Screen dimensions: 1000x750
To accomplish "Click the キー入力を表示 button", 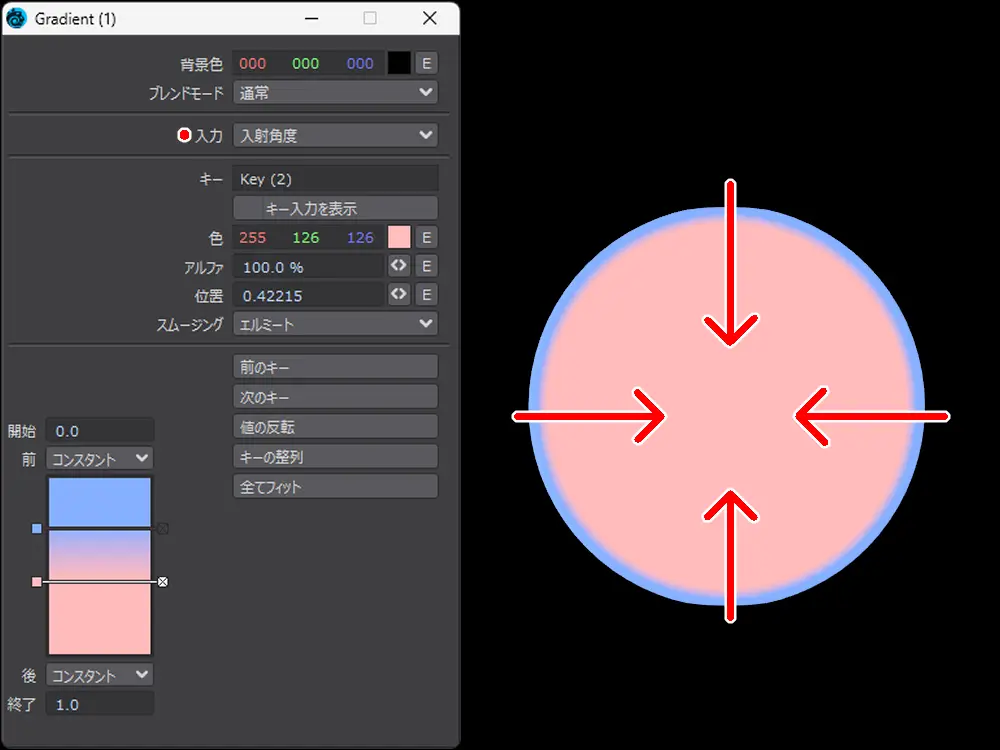I will pyautogui.click(x=335, y=208).
